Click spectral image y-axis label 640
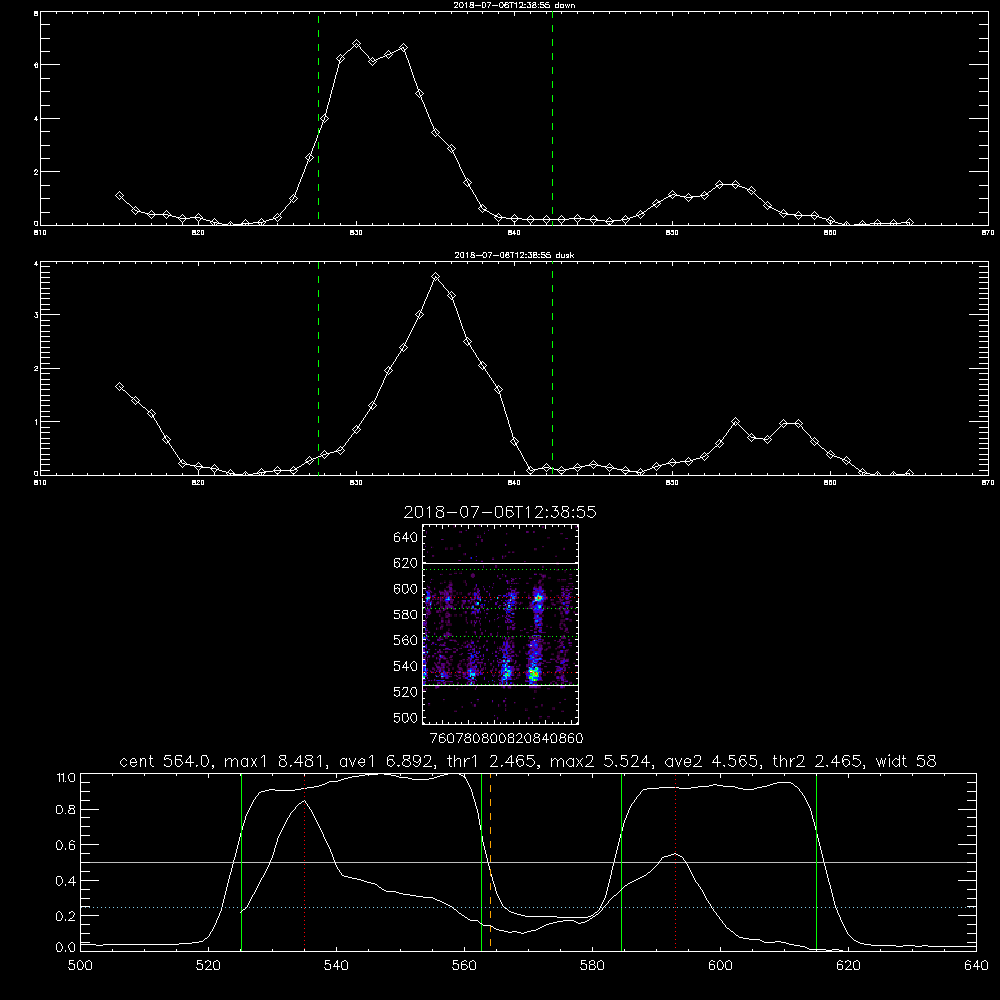Screen dimensions: 1000x1000 (x=406, y=538)
